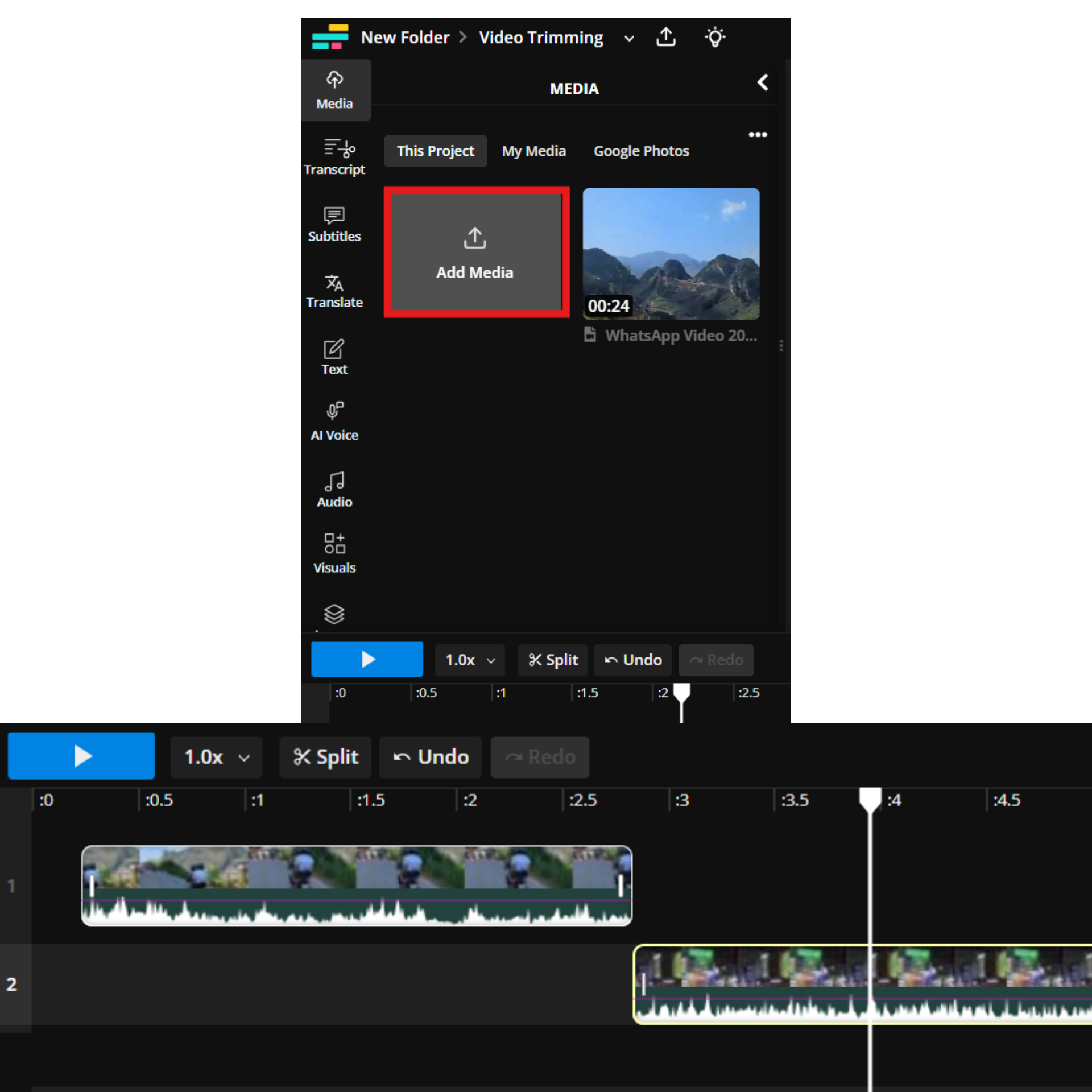Open the Subtitles sidebar tool
Screen dimensions: 1092x1092
coord(334,224)
